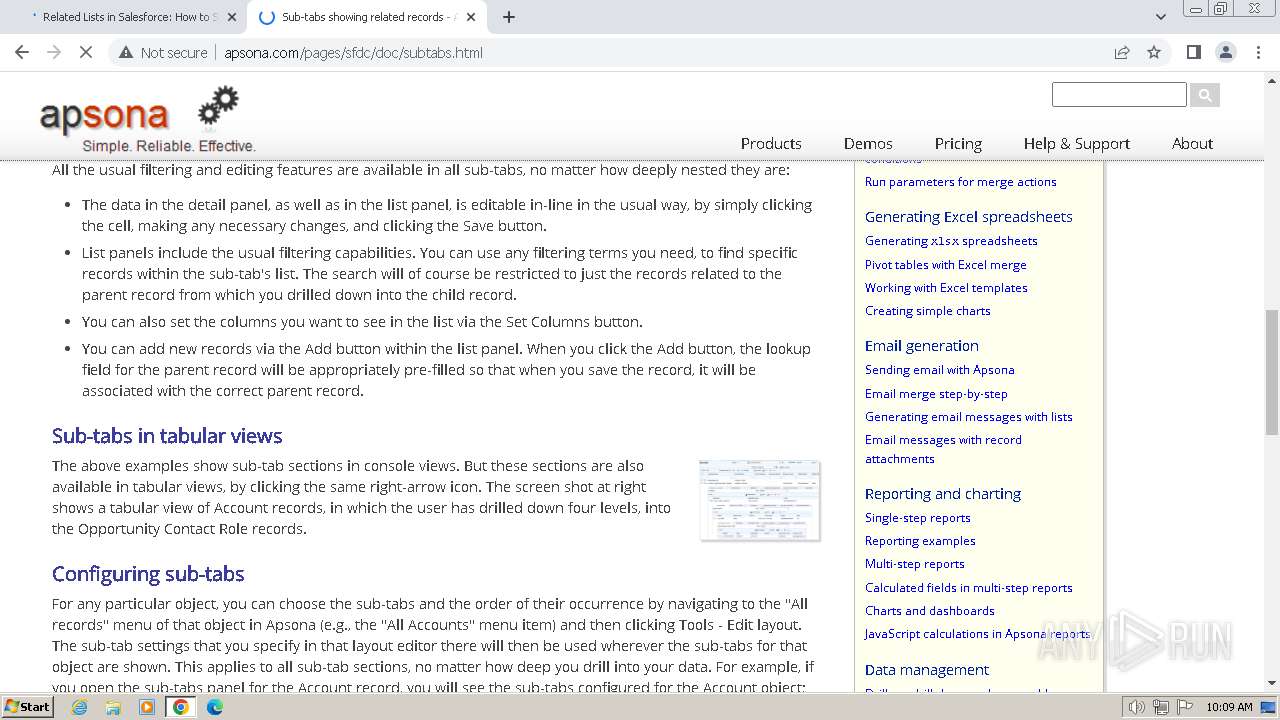
Task: Open the Pricing menu item
Action: 958,143
